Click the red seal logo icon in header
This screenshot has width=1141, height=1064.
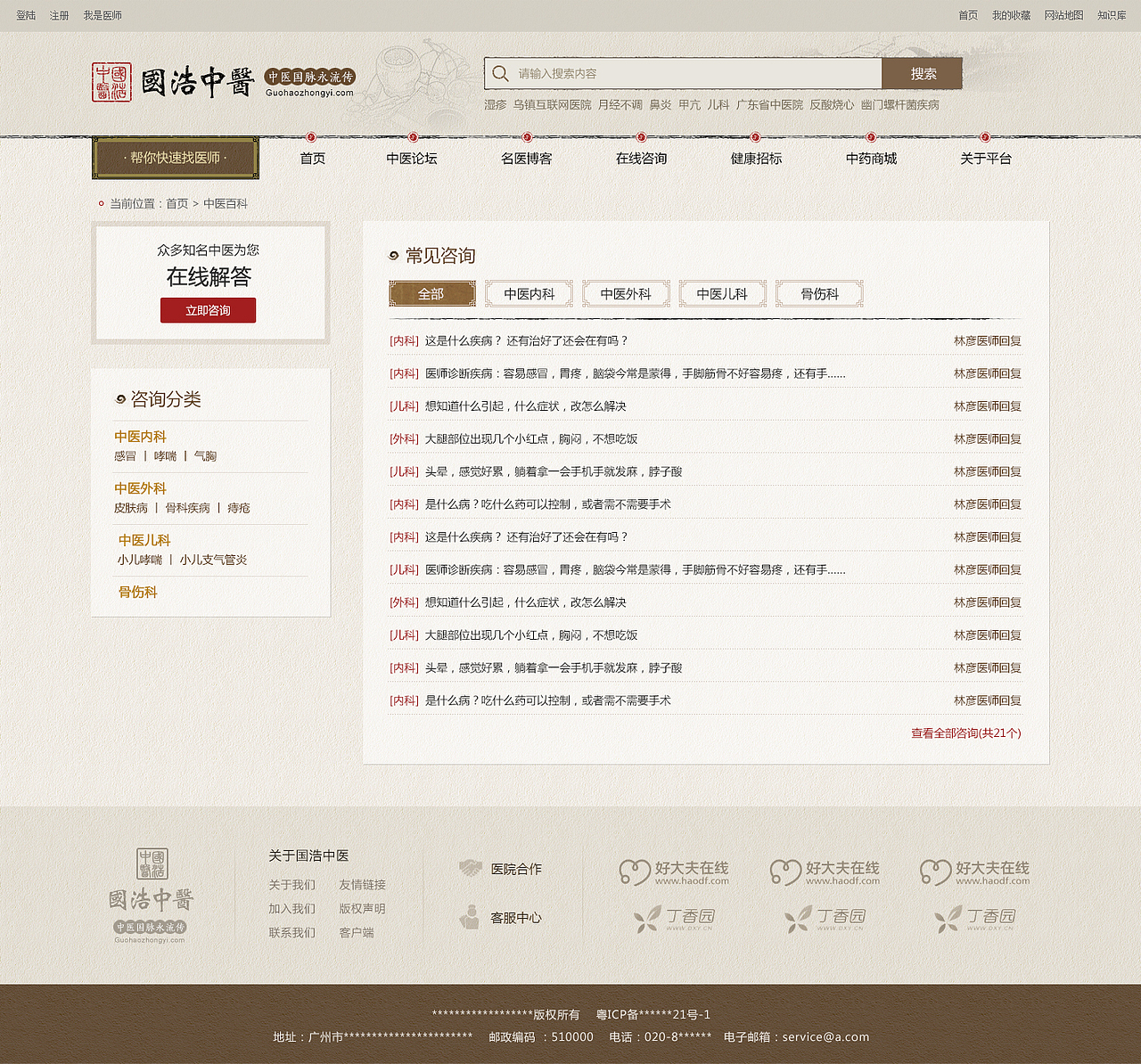[x=111, y=82]
